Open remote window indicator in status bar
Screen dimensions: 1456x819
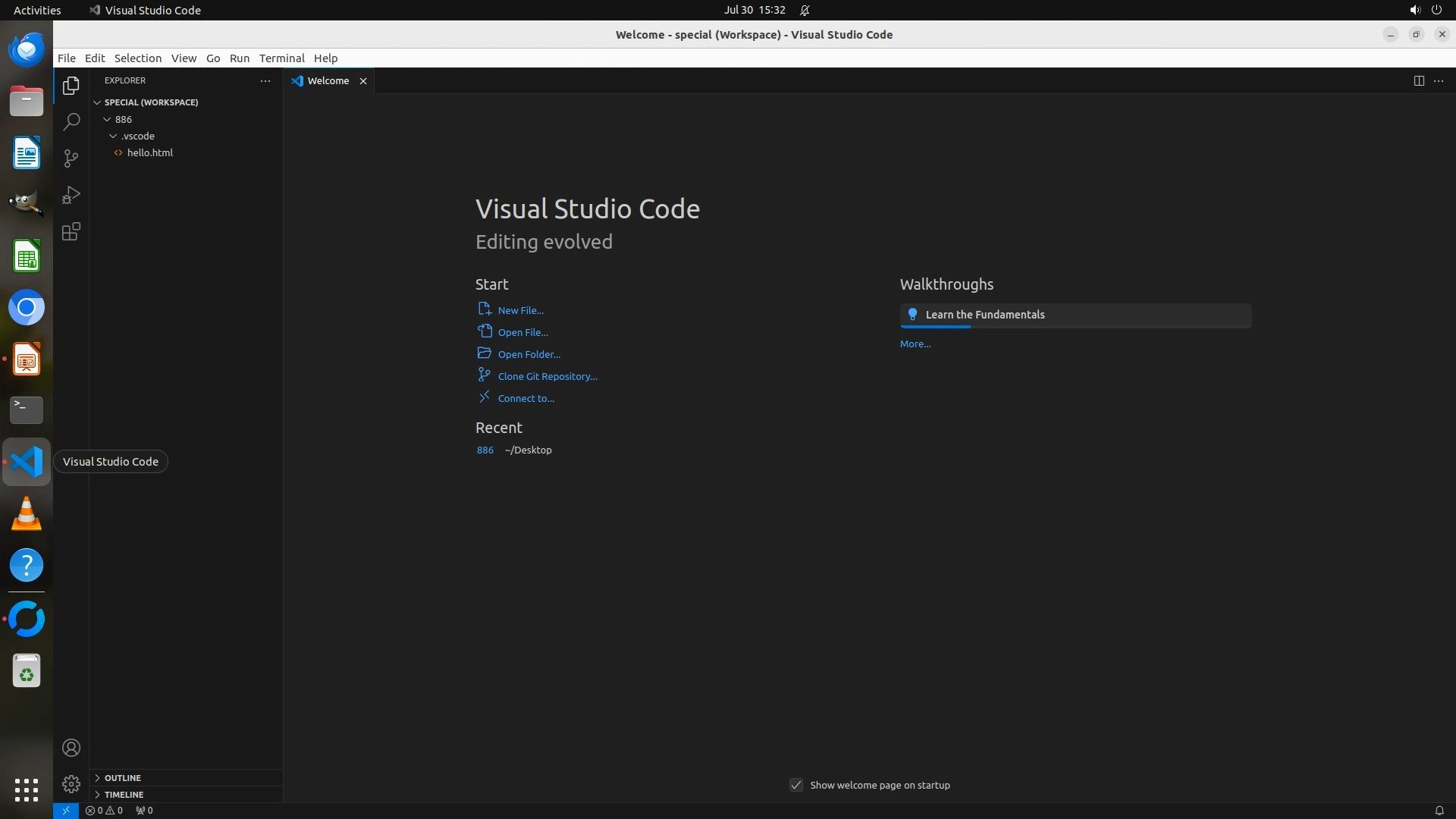(66, 810)
